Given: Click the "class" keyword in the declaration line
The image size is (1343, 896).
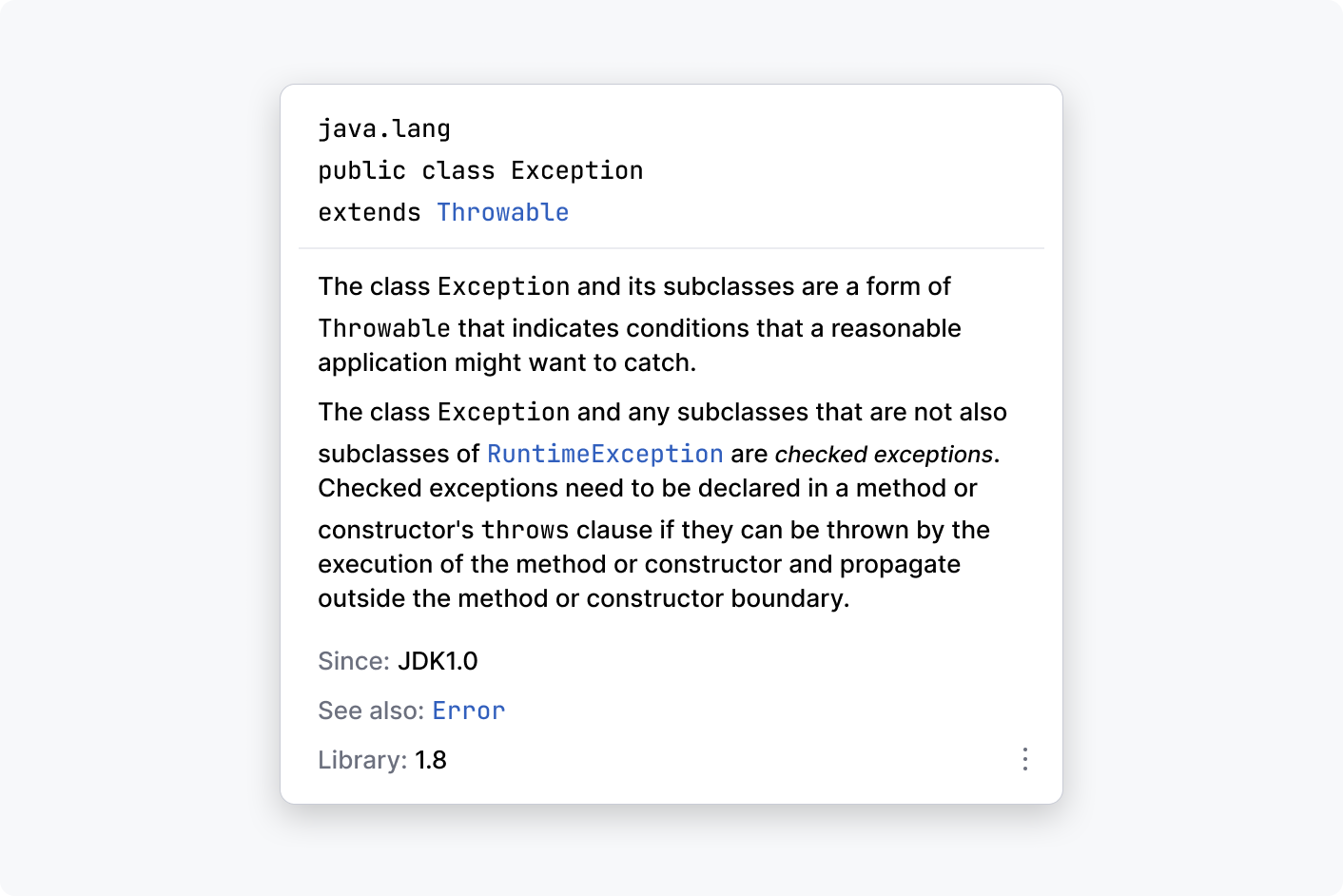Looking at the screenshot, I should [457, 170].
